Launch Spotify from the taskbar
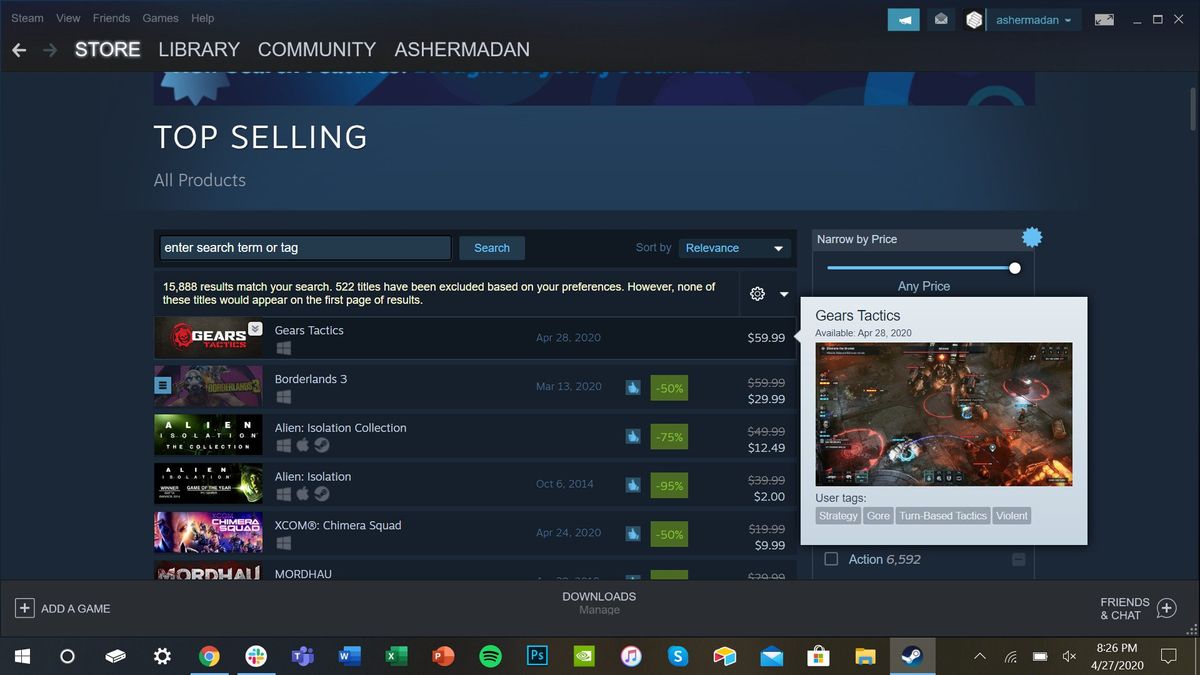Image resolution: width=1200 pixels, height=675 pixels. click(490, 656)
